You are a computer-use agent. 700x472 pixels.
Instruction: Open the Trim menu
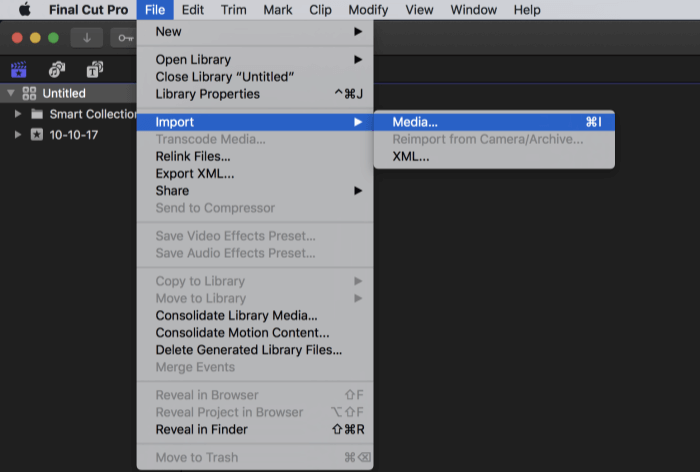233,9
